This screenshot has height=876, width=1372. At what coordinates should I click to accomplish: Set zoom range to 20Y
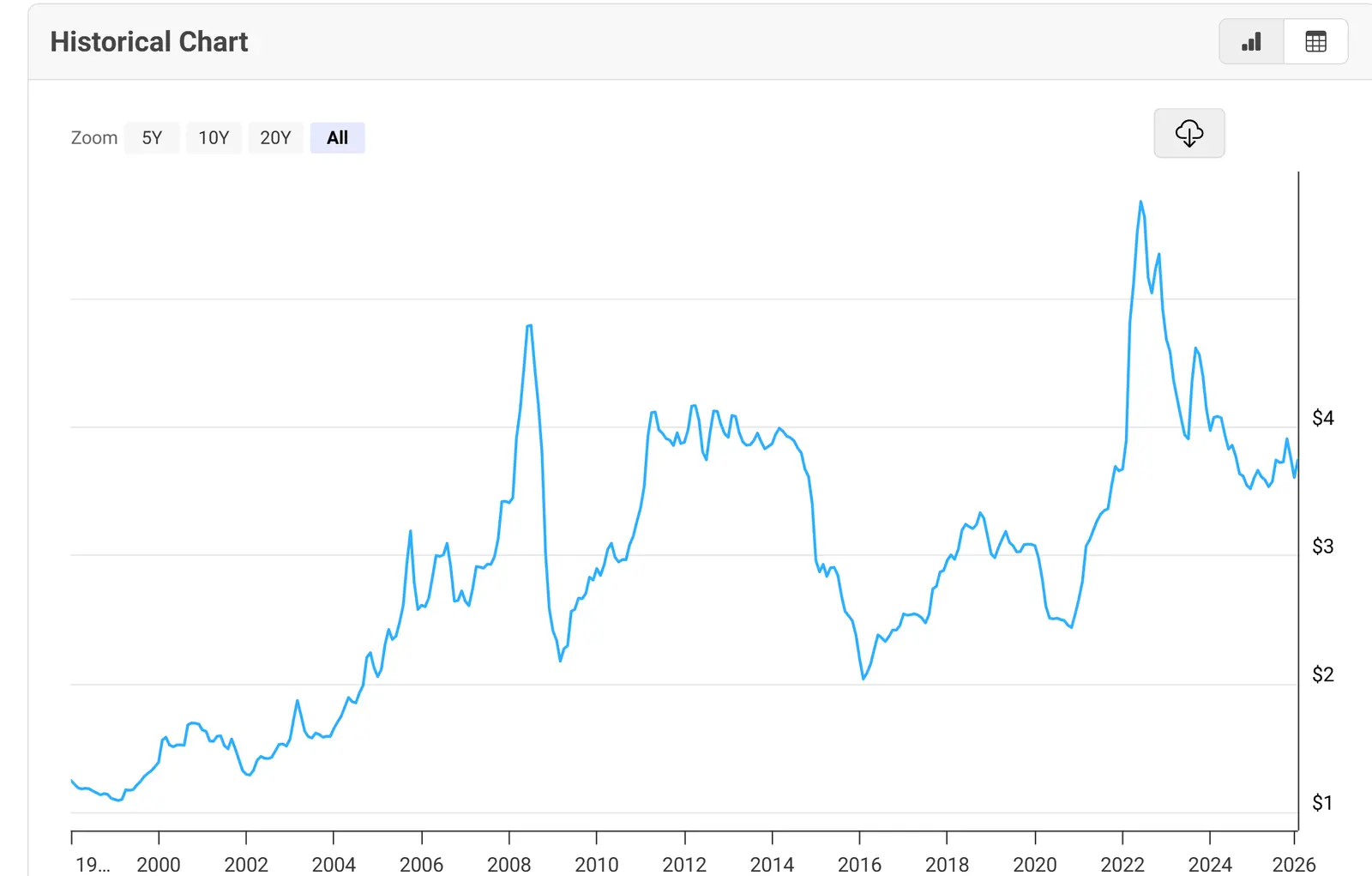[x=275, y=137]
